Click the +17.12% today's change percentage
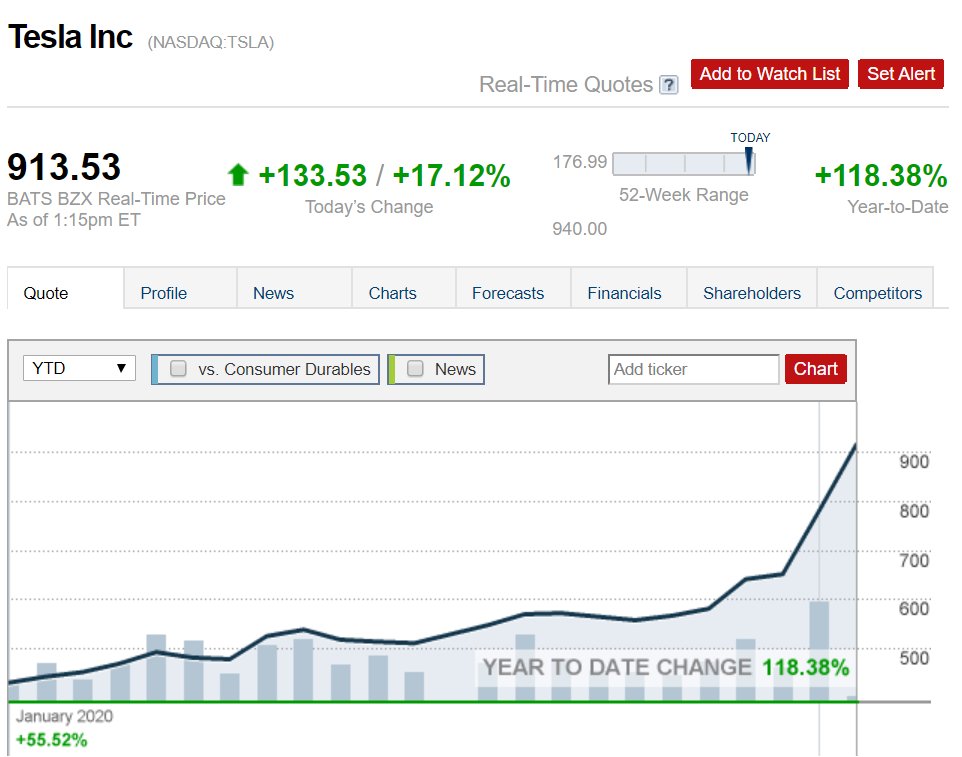This screenshot has width=962, height=757. coord(451,175)
